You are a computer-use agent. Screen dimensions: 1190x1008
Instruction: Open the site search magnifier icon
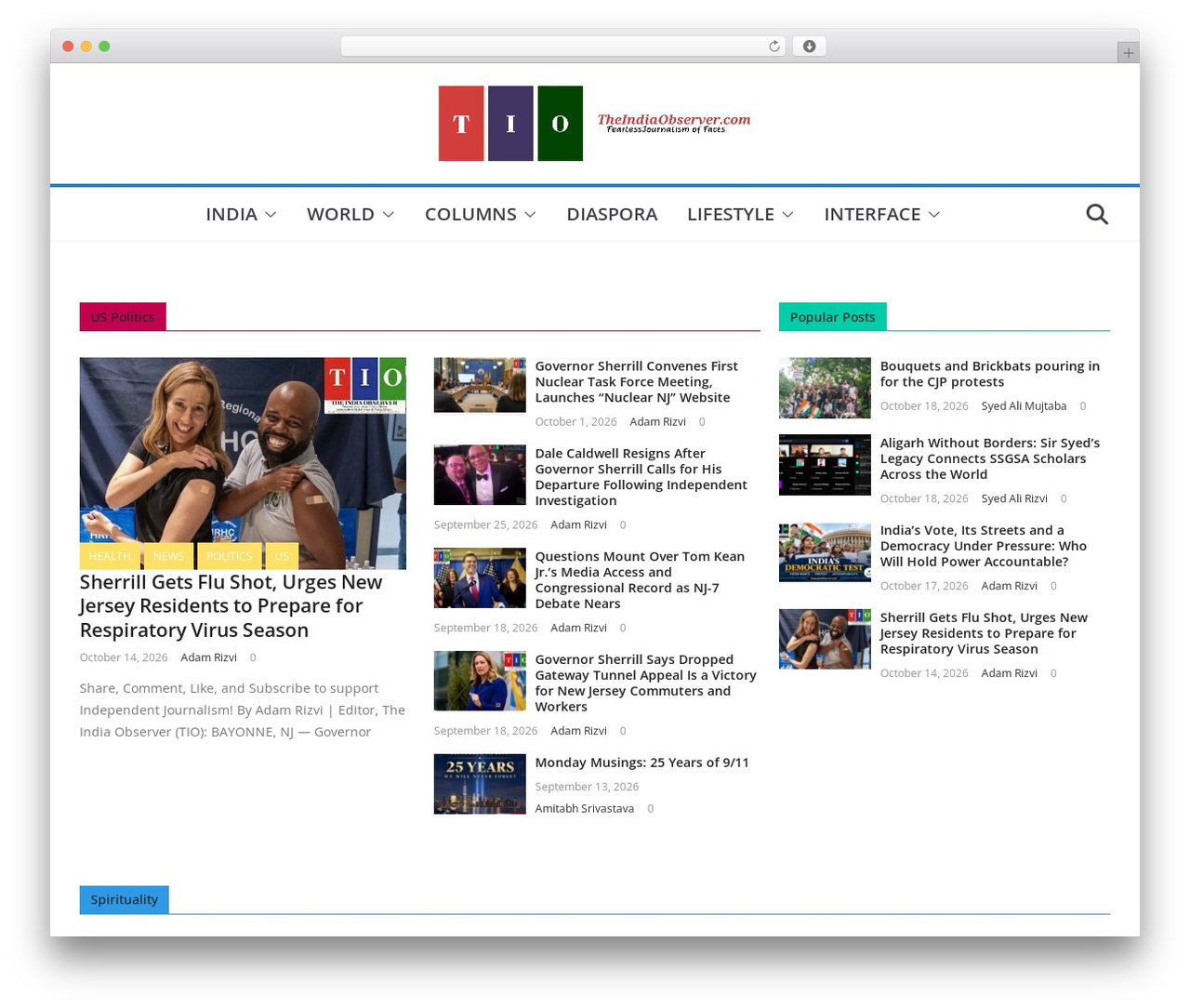1097,214
